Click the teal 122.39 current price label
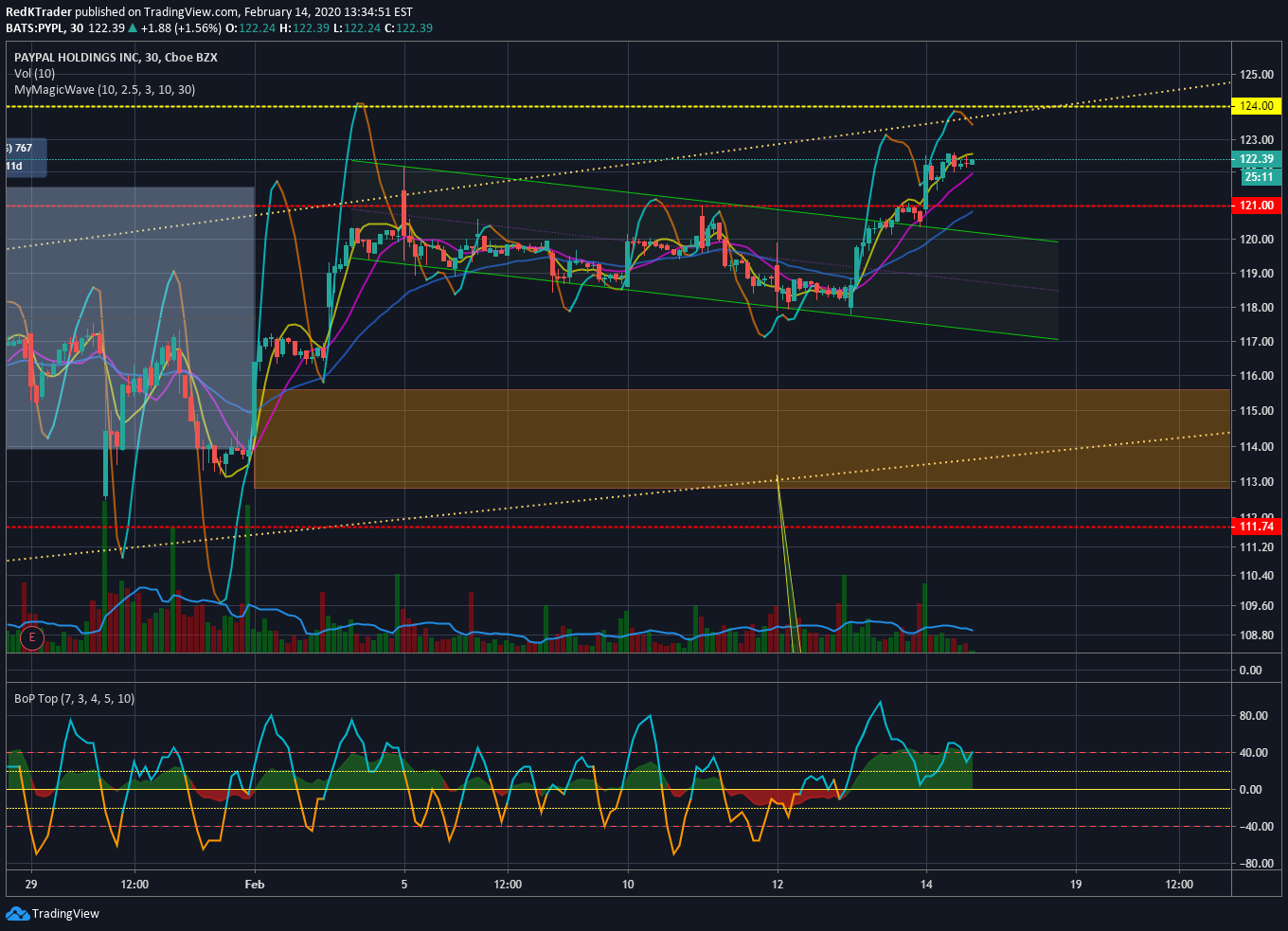 coord(1256,159)
